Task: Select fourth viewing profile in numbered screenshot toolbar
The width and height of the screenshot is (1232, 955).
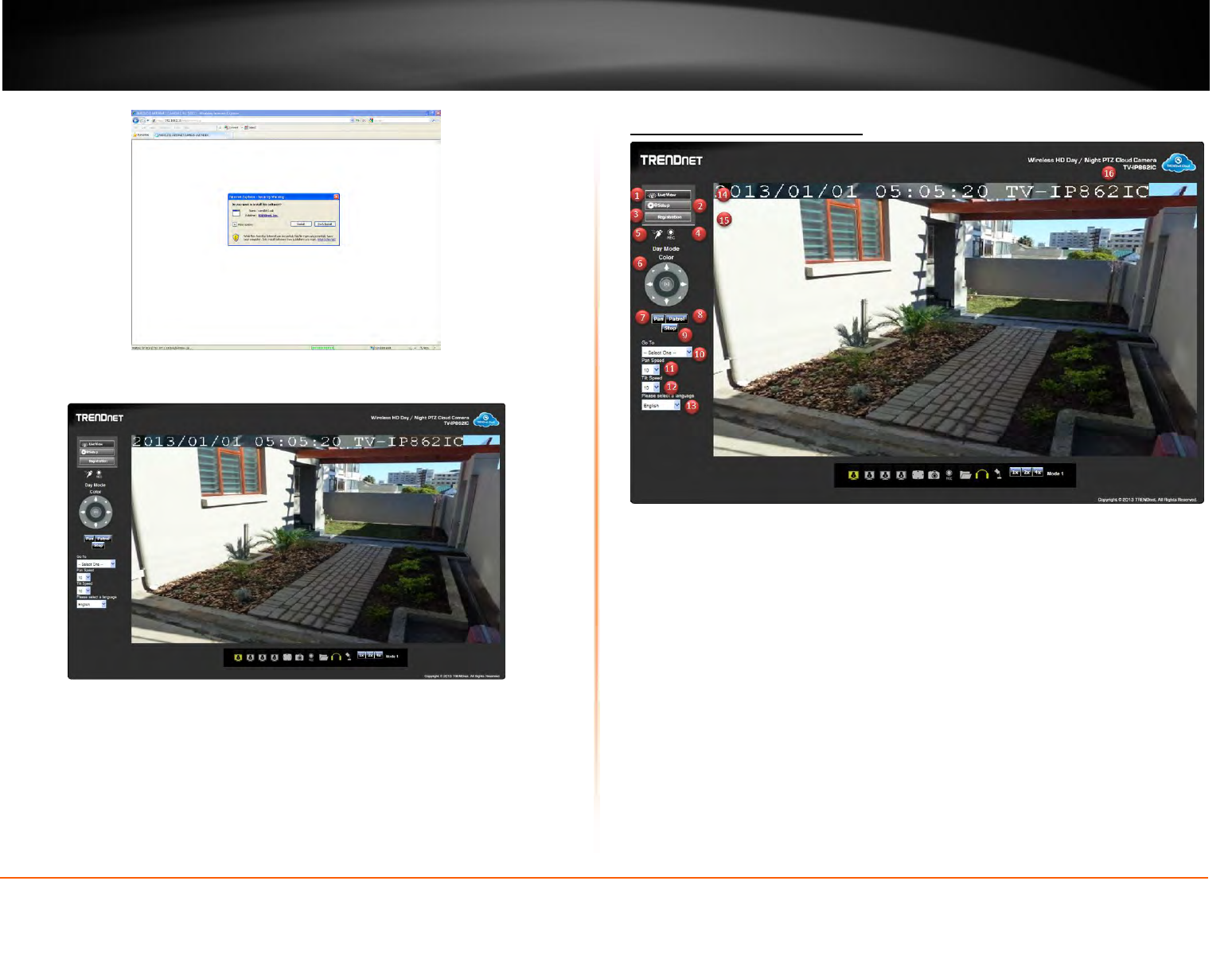Action: point(901,475)
